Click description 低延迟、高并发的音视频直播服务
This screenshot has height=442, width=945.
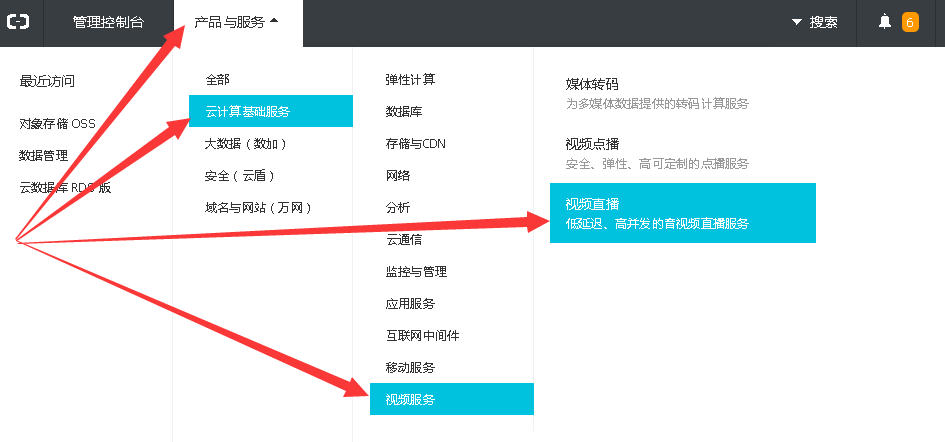click(x=657, y=224)
